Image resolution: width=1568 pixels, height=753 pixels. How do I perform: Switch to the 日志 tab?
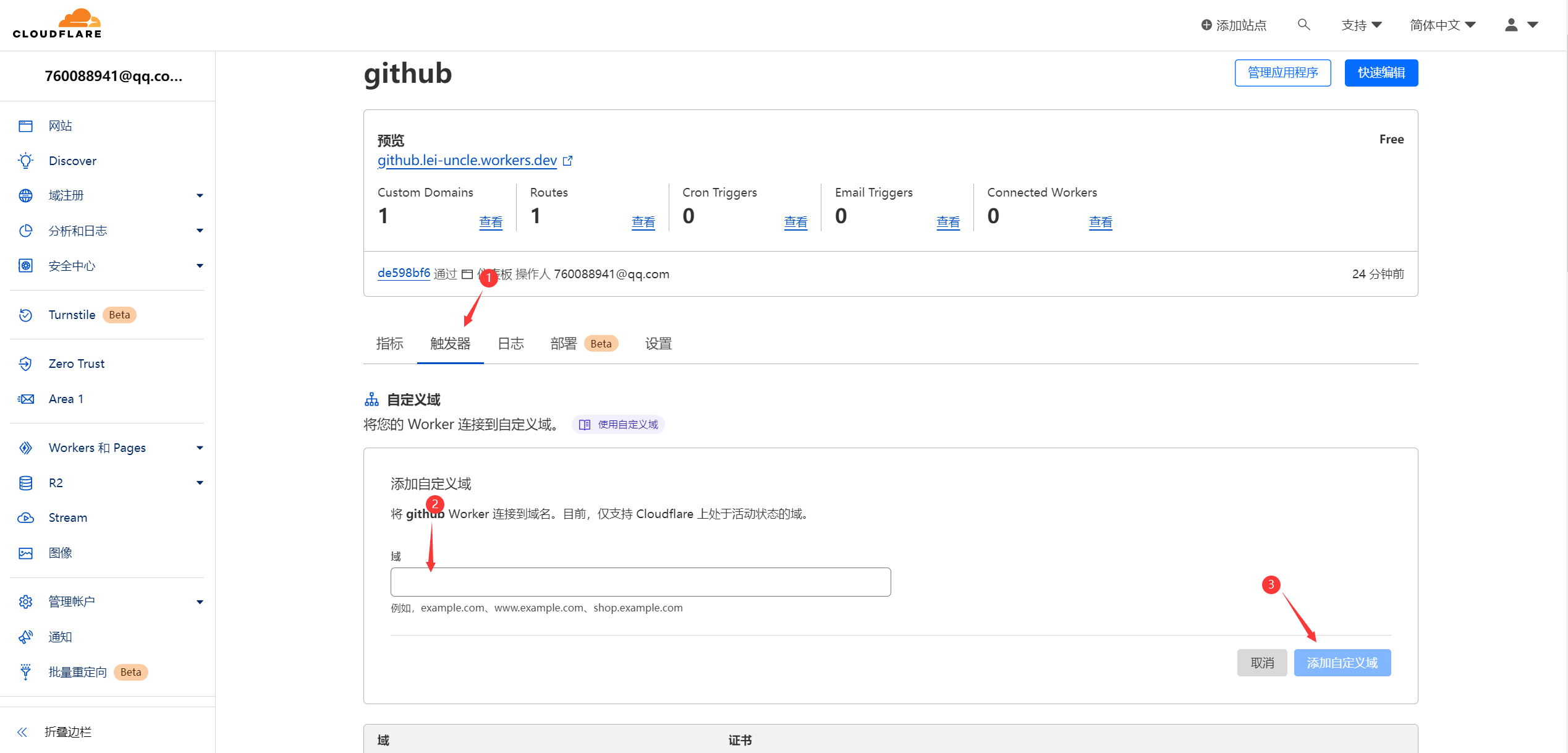(511, 344)
